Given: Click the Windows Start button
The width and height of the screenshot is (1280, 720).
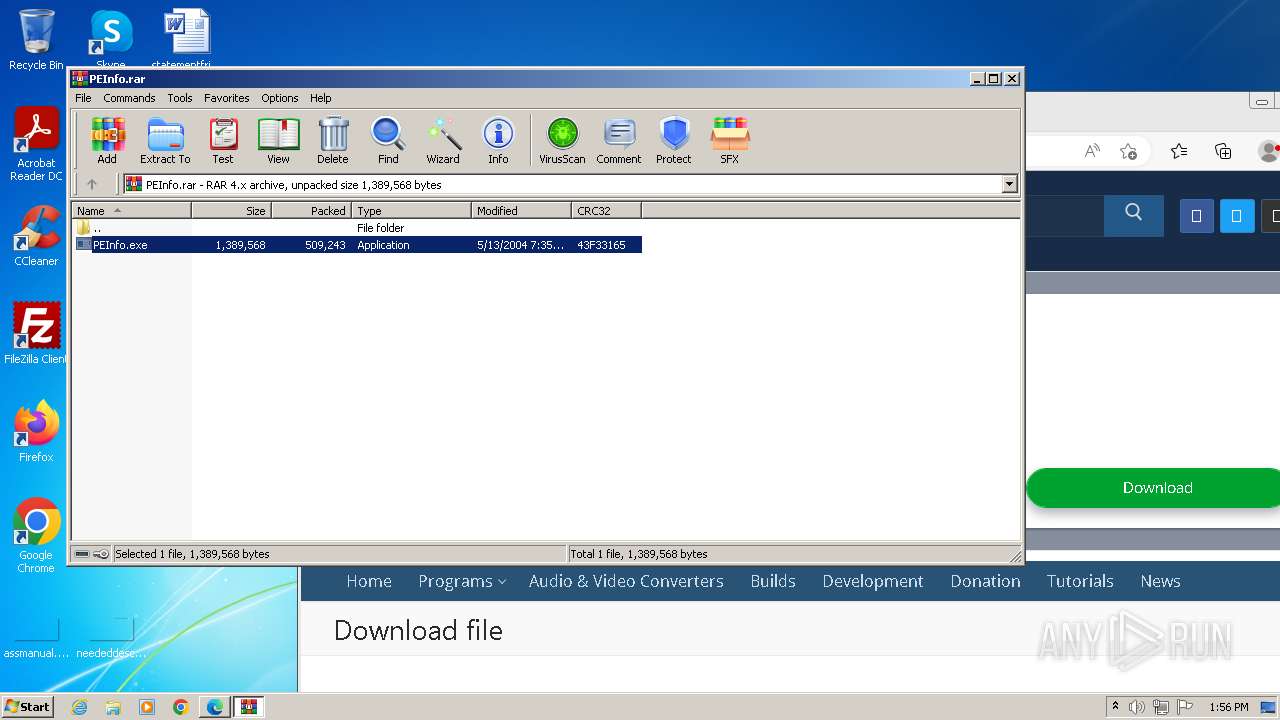Looking at the screenshot, I should coord(27,706).
